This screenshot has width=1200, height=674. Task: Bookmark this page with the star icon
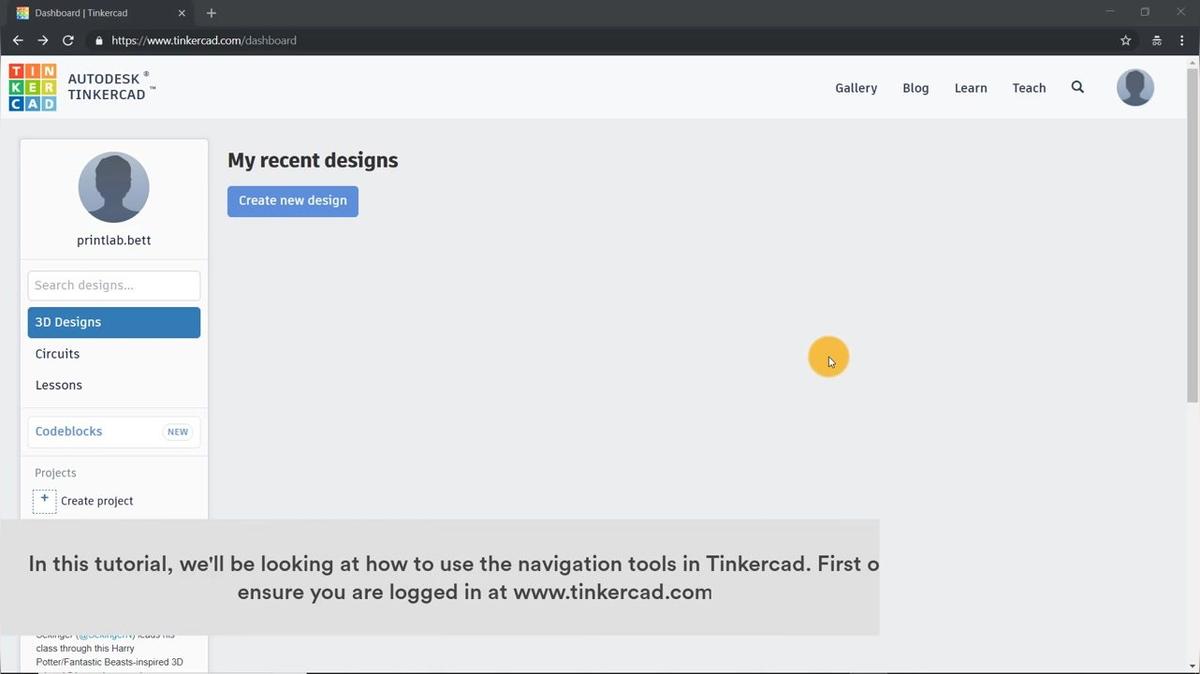[1125, 41]
